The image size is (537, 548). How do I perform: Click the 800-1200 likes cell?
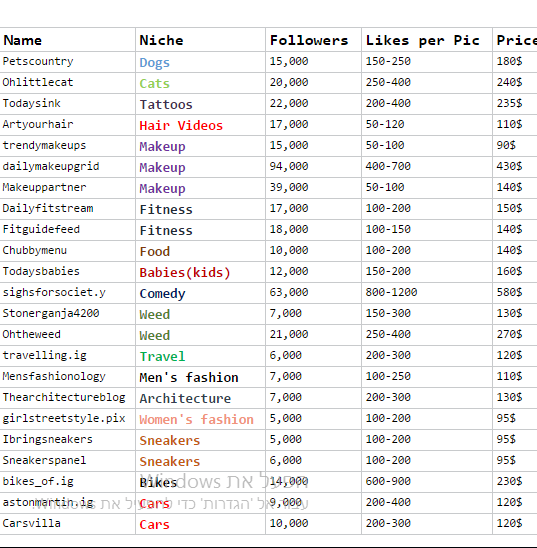click(427, 293)
